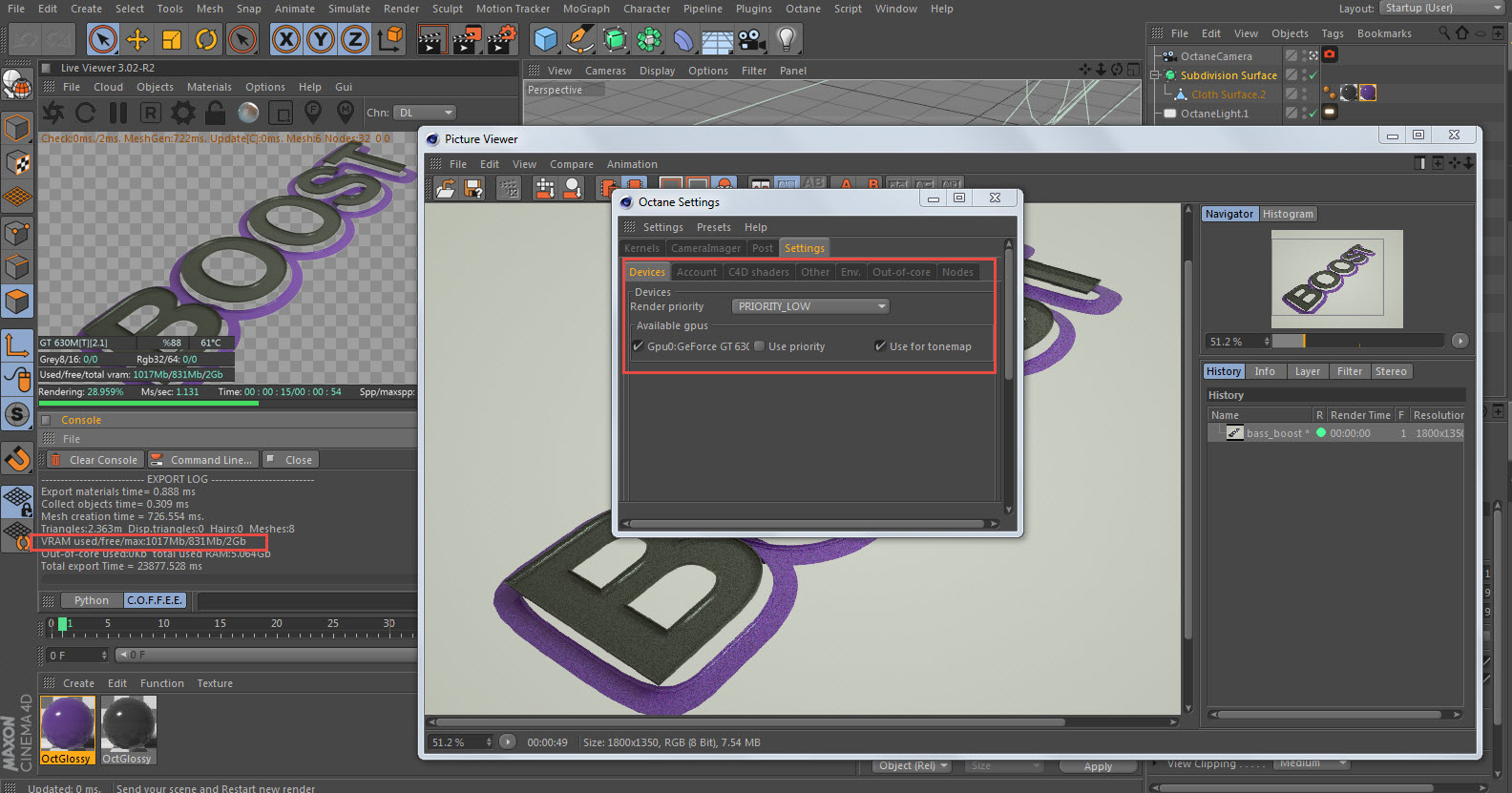Image resolution: width=1512 pixels, height=793 pixels.
Task: Collapse the Subdivision Surface tree node
Action: [1156, 75]
